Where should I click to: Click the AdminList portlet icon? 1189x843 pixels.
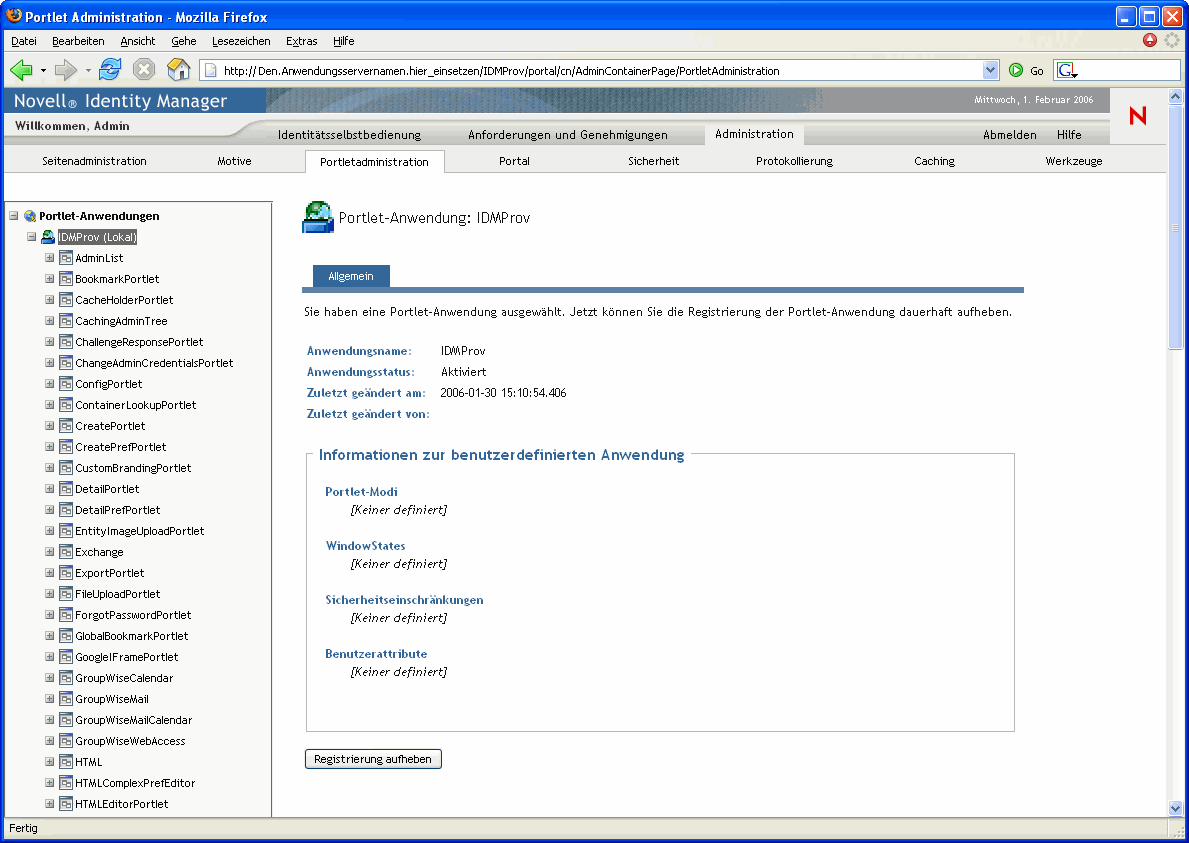pos(66,258)
